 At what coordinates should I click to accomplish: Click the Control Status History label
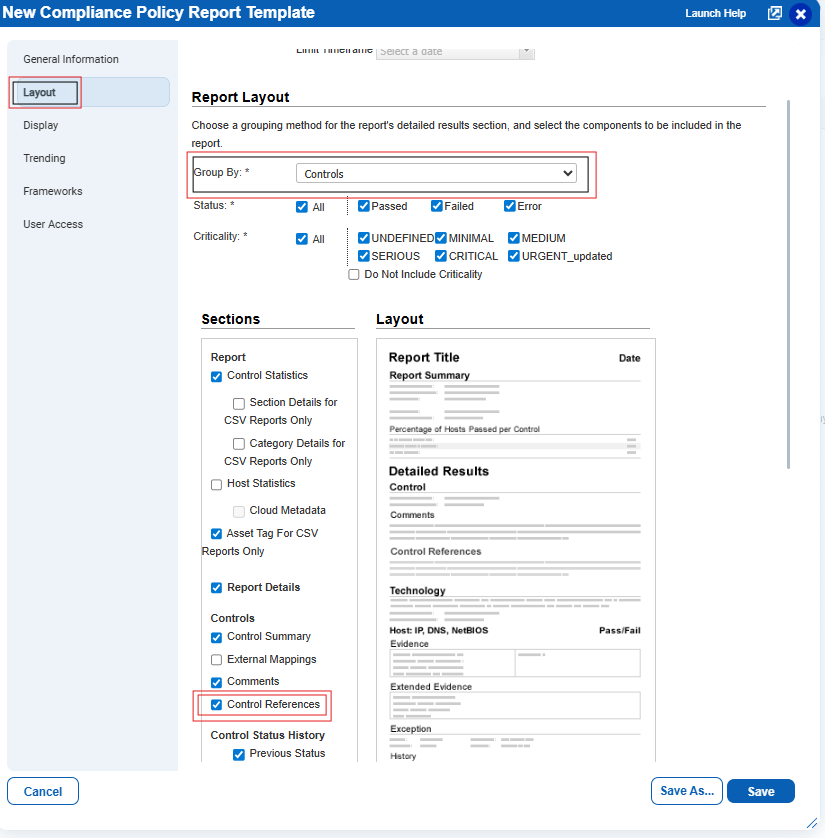[x=268, y=735]
